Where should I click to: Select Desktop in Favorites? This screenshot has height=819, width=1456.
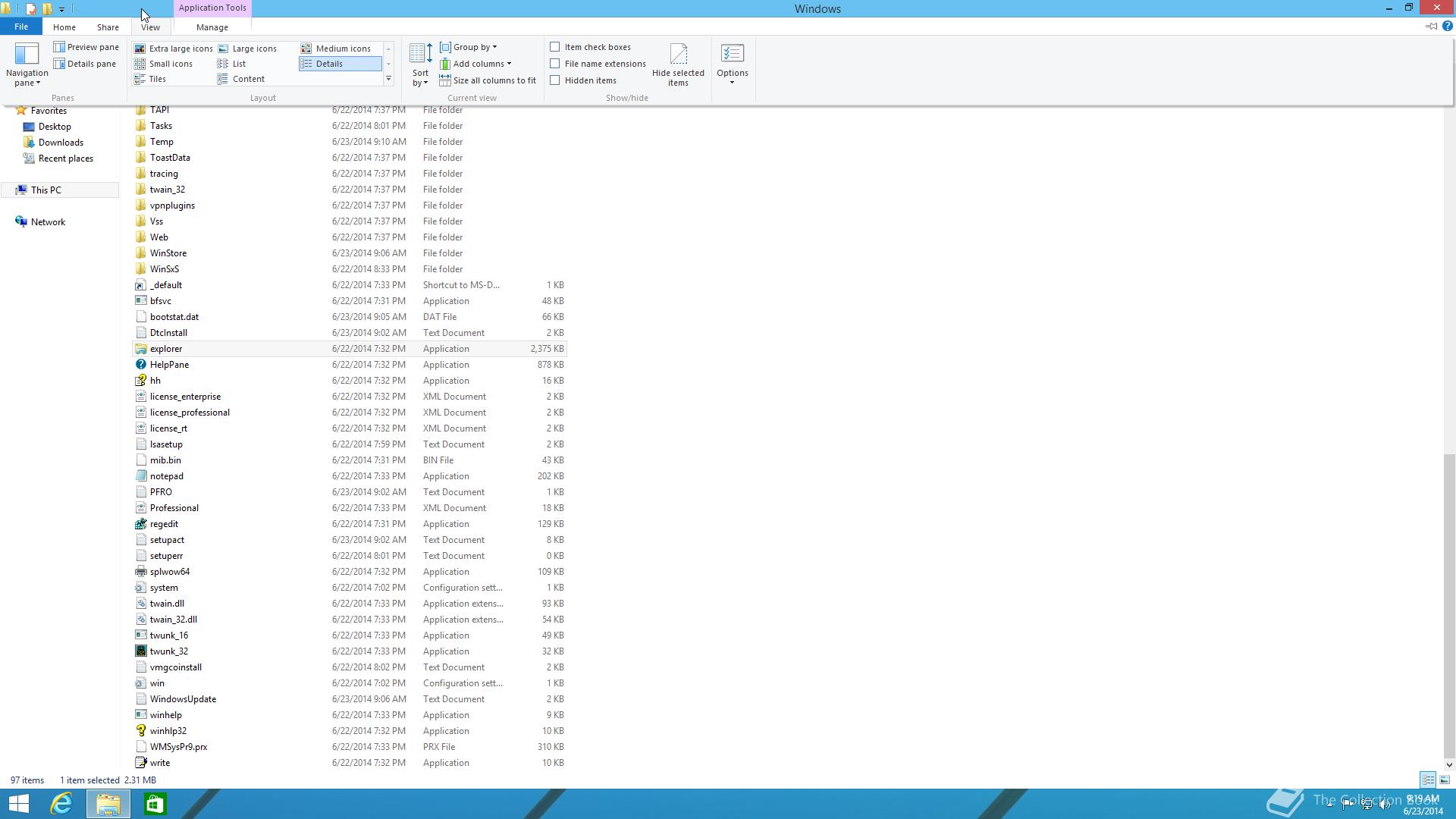[x=55, y=127]
